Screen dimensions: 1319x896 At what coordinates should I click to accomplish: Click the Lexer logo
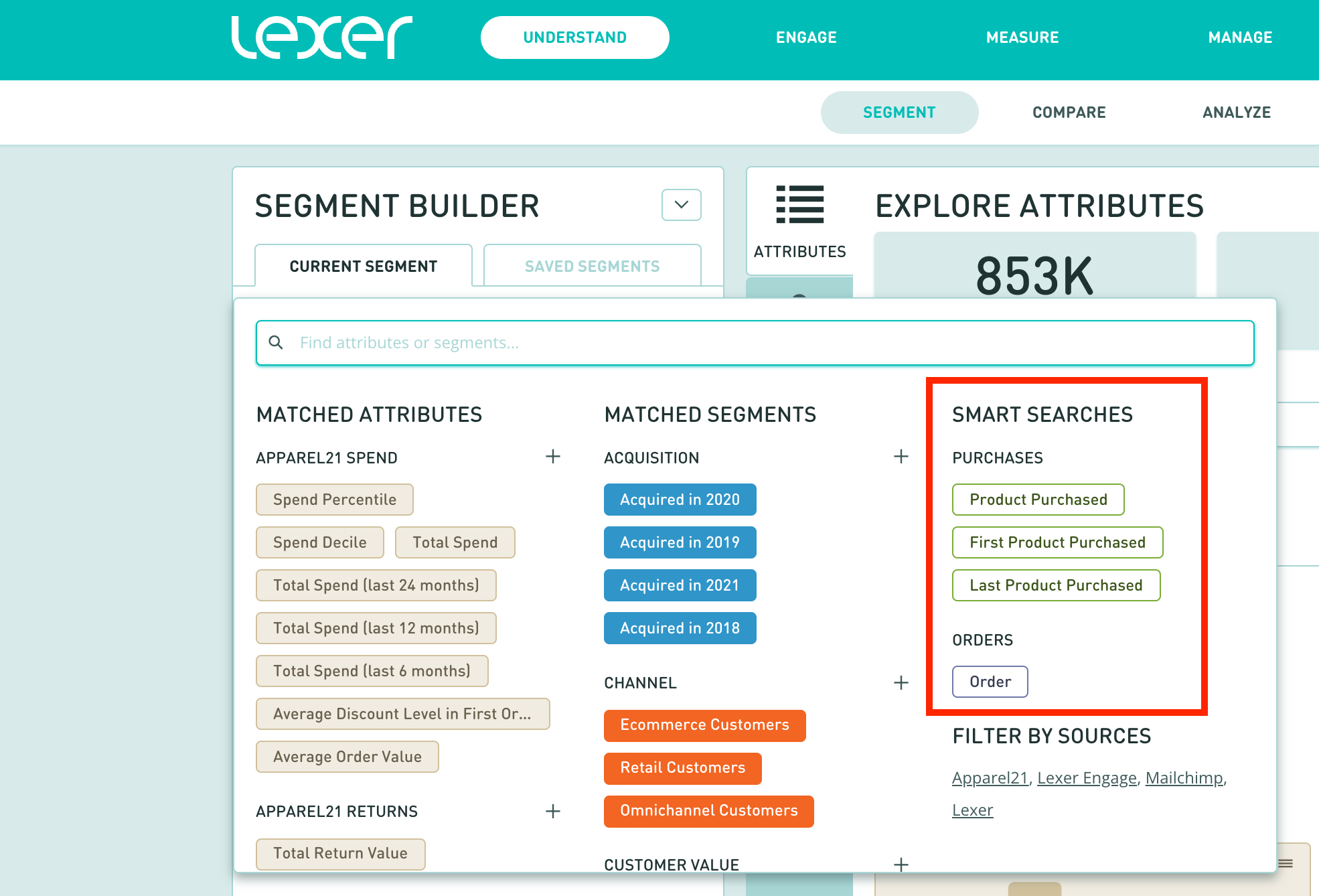(321, 38)
